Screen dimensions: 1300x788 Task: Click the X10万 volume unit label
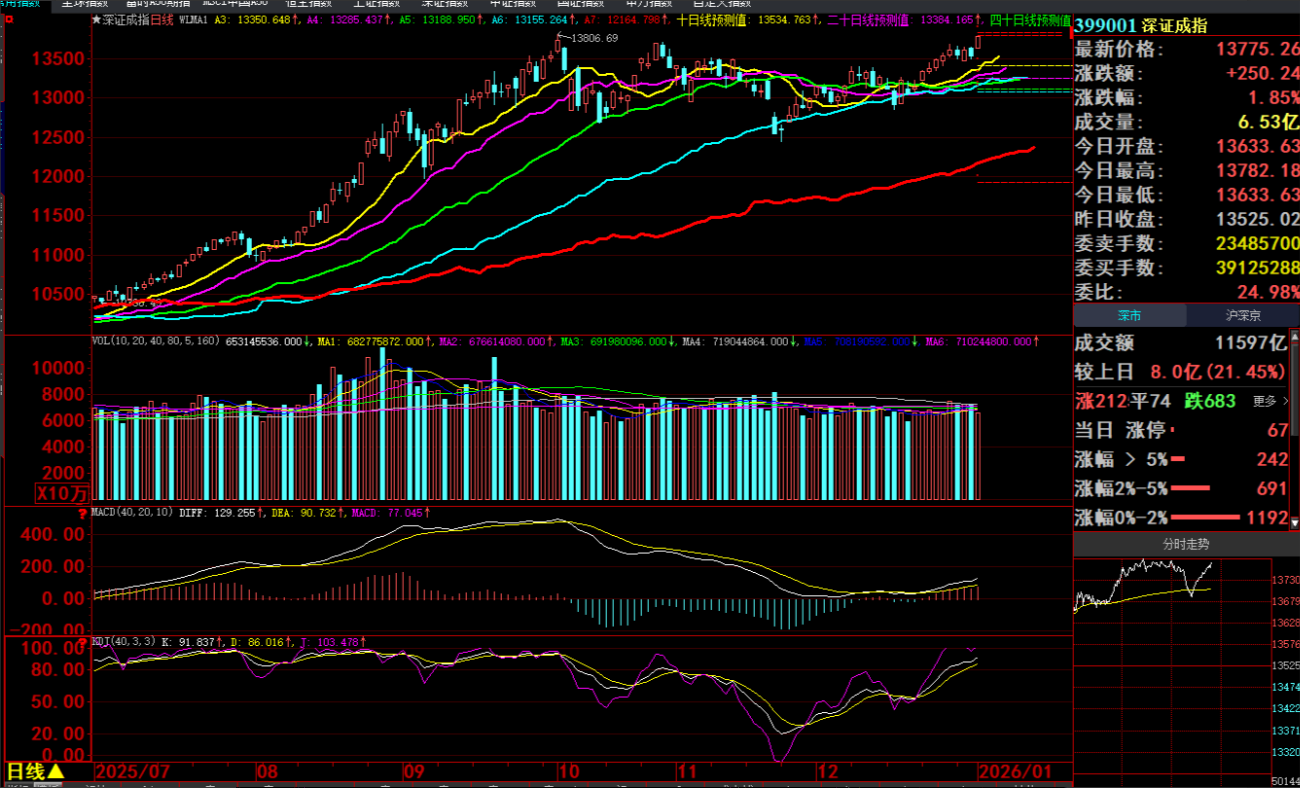coord(62,493)
